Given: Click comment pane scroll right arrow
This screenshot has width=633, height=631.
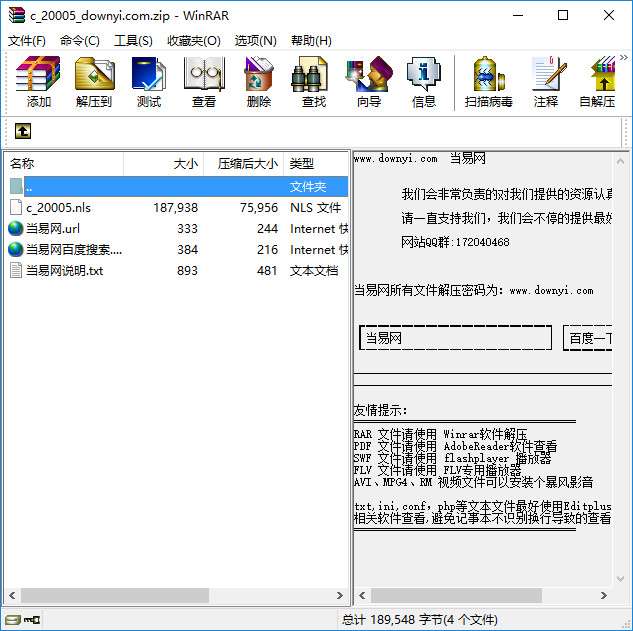Looking at the screenshot, I should (604, 595).
